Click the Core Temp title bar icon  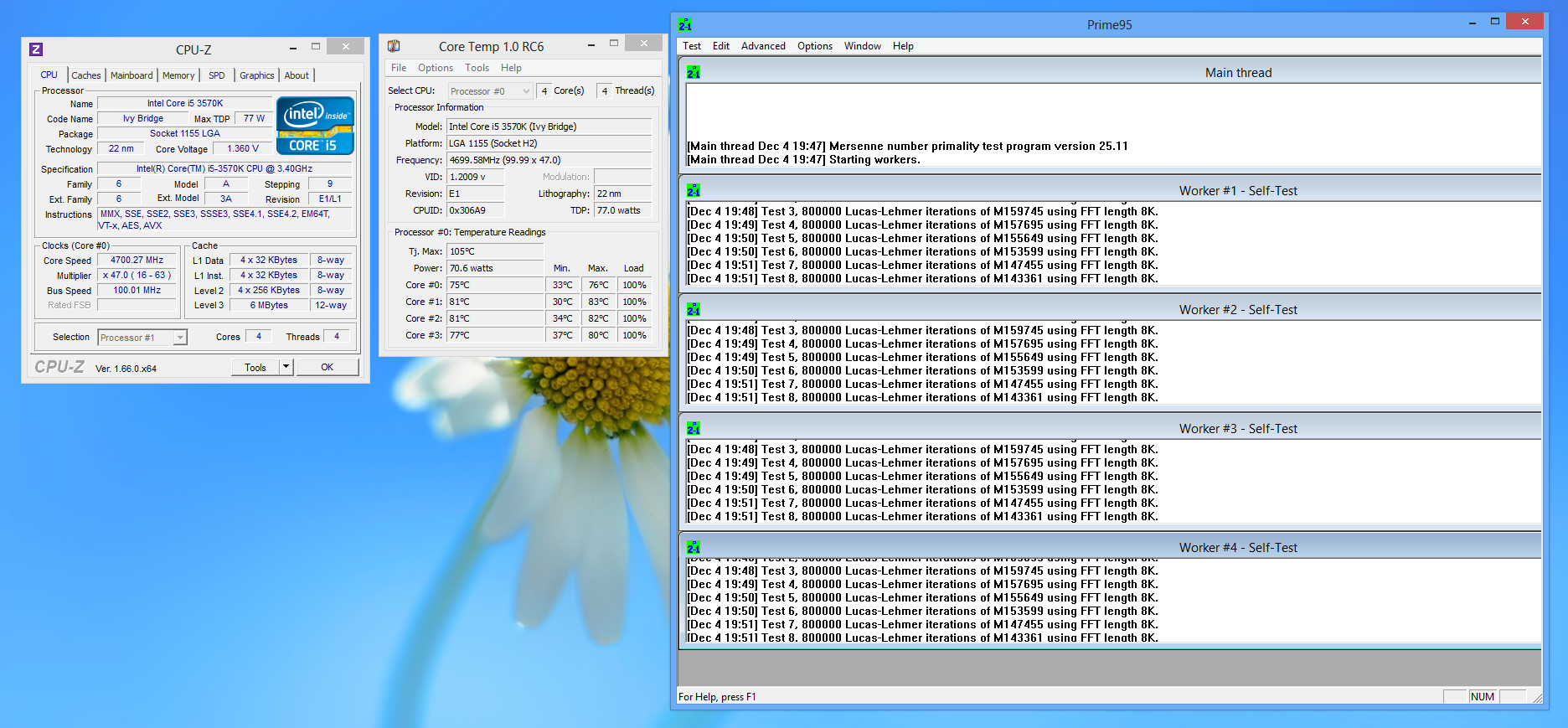tap(394, 46)
